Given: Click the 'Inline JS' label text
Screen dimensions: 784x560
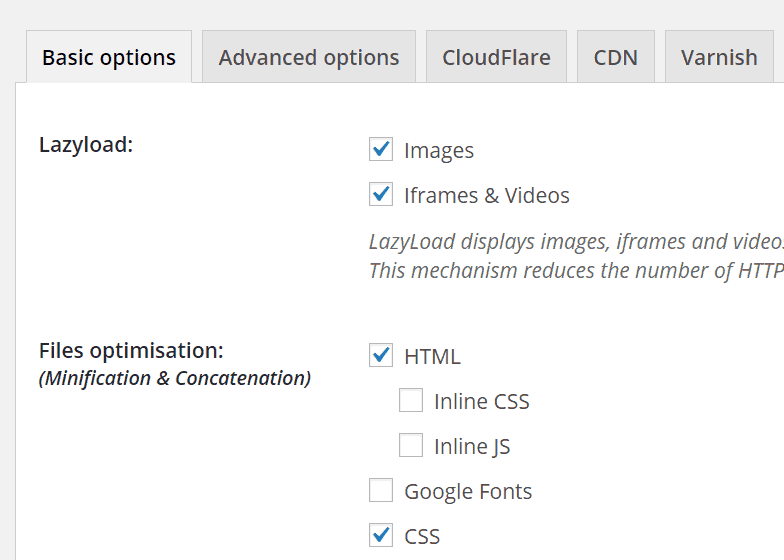Looking at the screenshot, I should pos(472,447).
